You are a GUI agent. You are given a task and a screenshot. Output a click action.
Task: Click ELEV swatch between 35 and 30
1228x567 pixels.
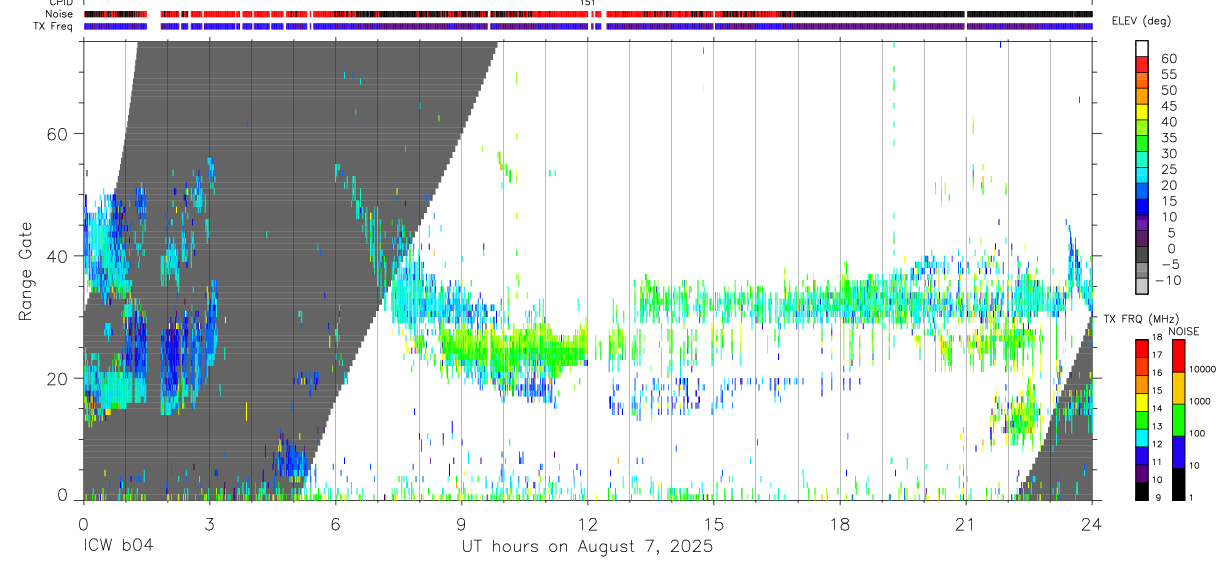click(1142, 144)
